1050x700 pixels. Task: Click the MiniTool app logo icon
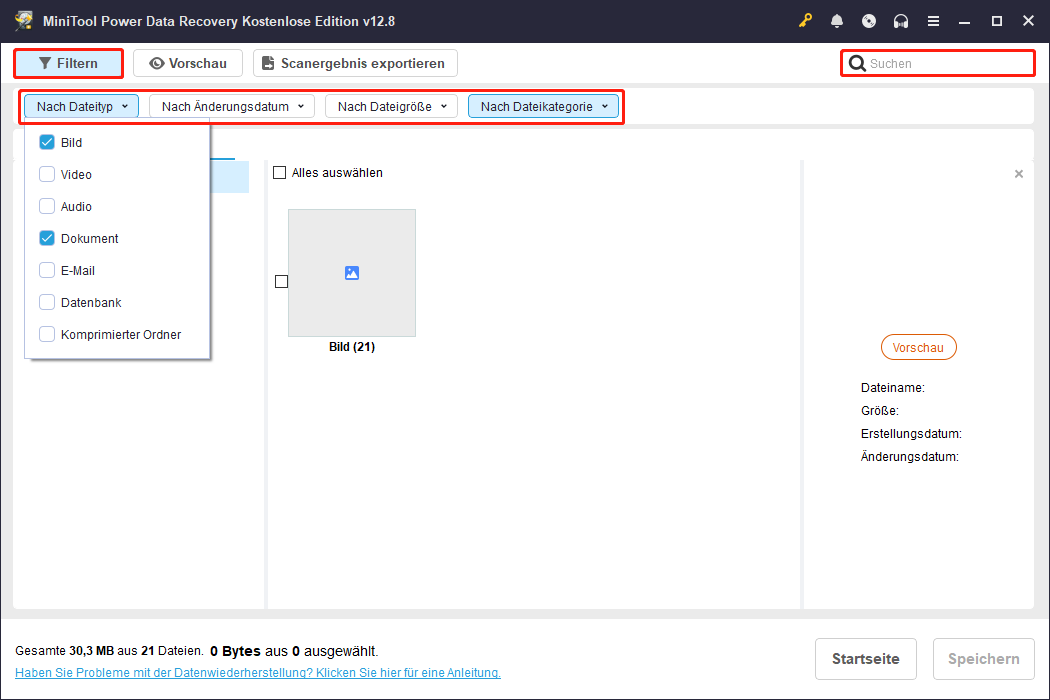24,21
